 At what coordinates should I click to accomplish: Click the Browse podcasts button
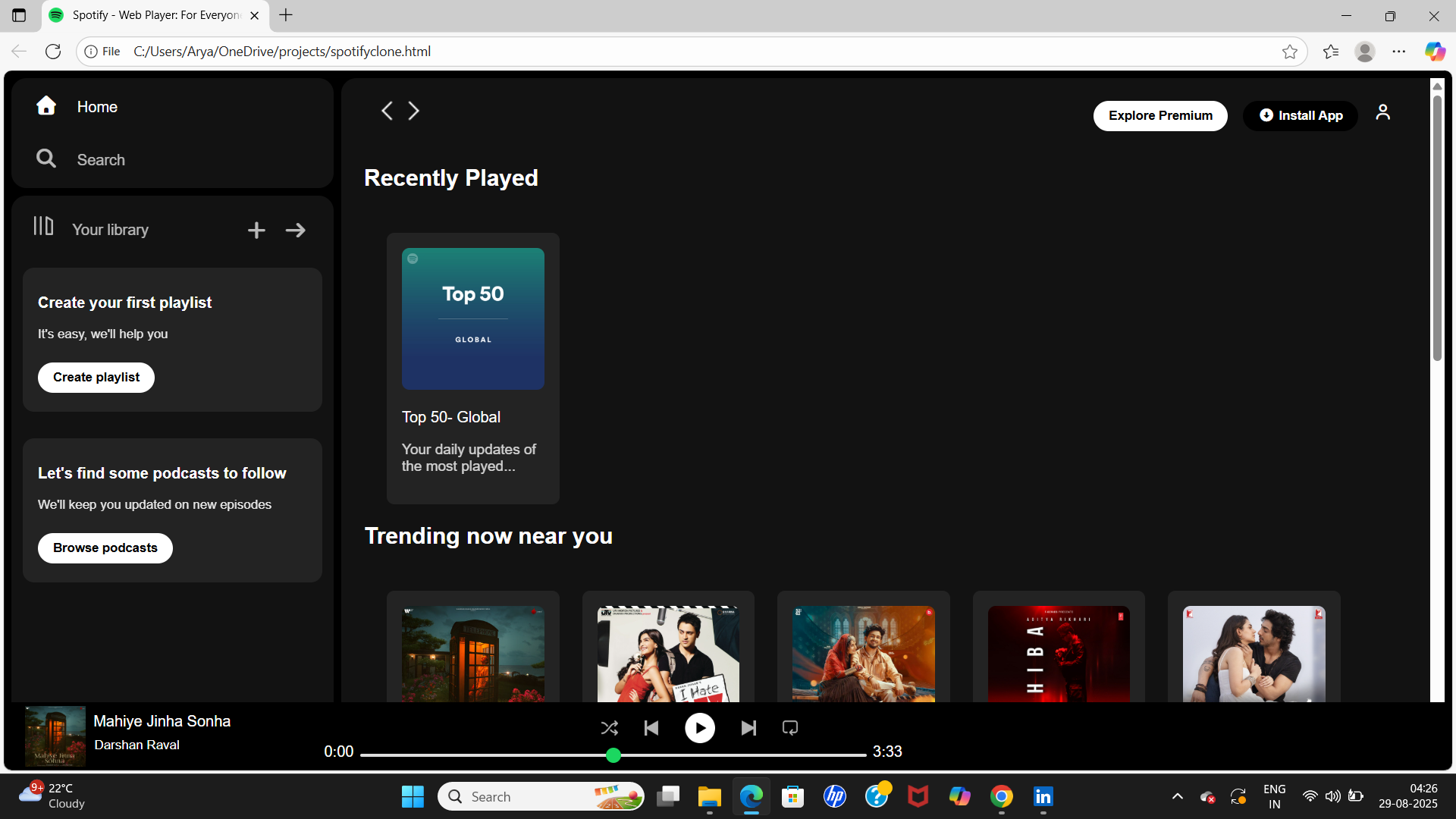pyautogui.click(x=105, y=548)
